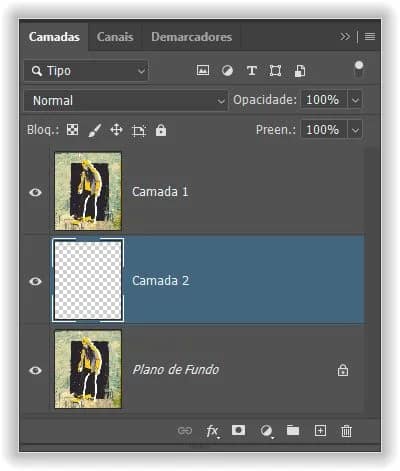Create new fill or adjustment layer
The height and width of the screenshot is (471, 400).
(x=266, y=431)
